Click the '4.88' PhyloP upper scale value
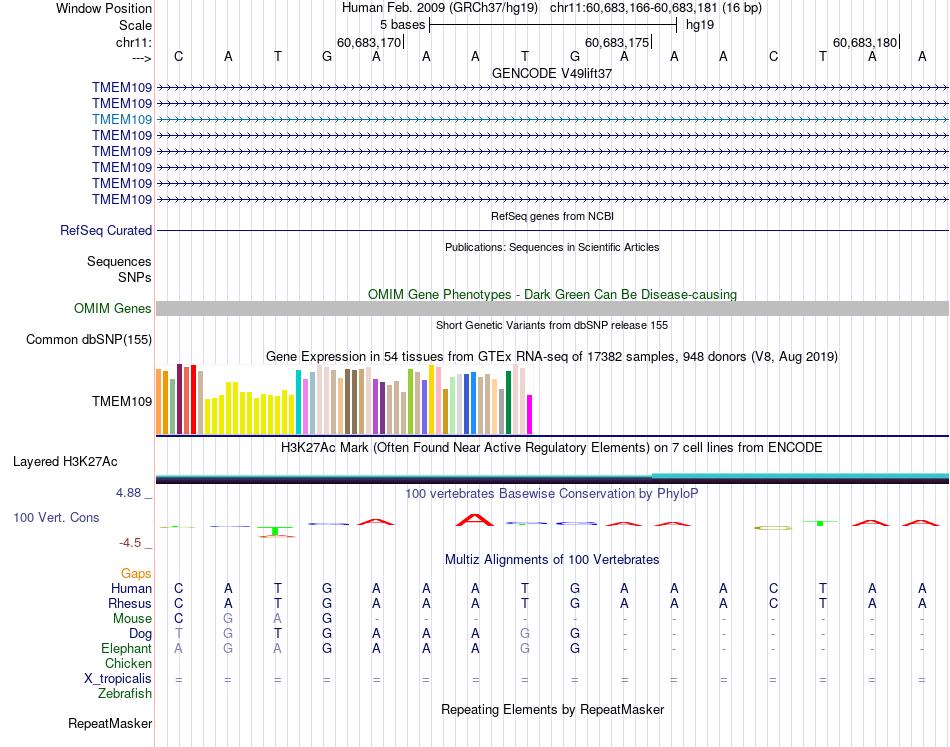The height and width of the screenshot is (747, 950). click(x=128, y=493)
